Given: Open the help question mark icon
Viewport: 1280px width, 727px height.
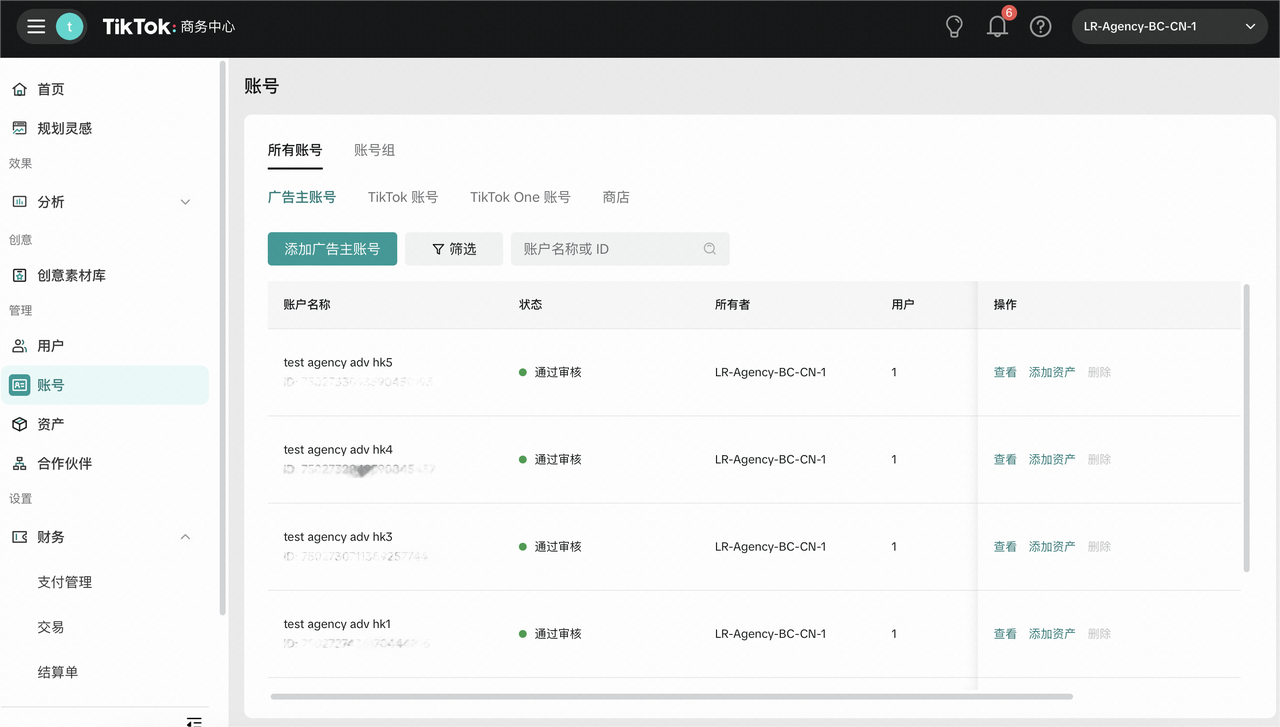Looking at the screenshot, I should [1041, 27].
